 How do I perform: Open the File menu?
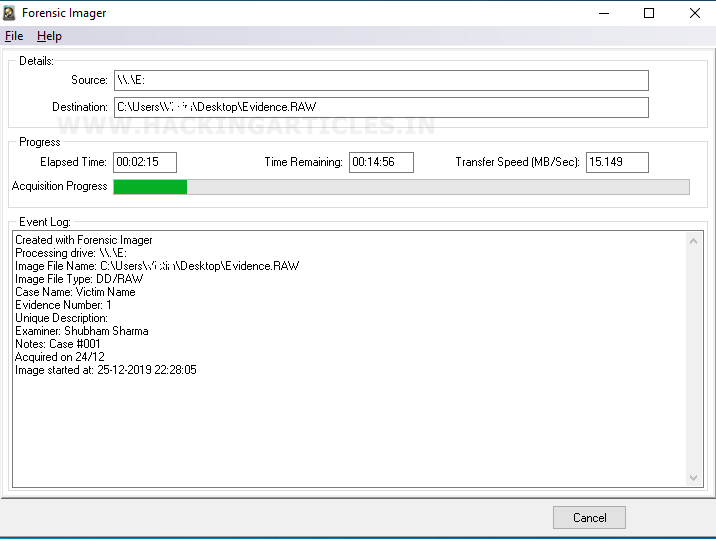tap(14, 36)
